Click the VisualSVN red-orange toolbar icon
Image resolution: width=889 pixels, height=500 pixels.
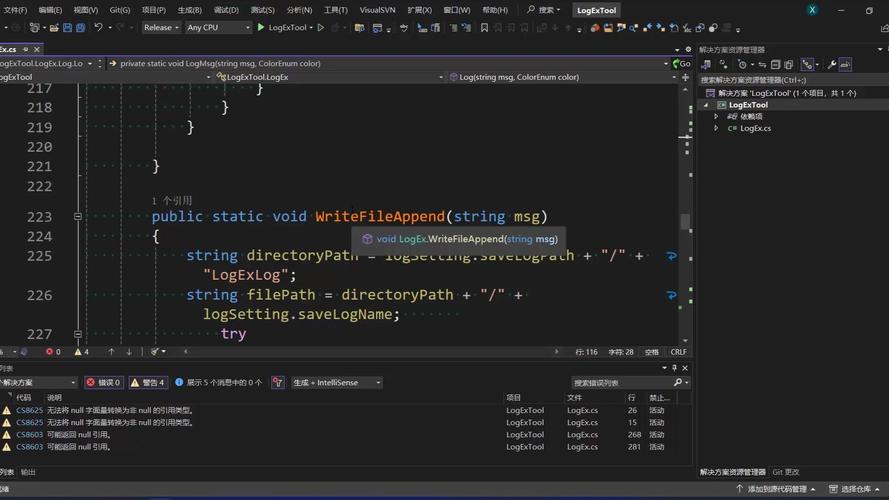594,27
